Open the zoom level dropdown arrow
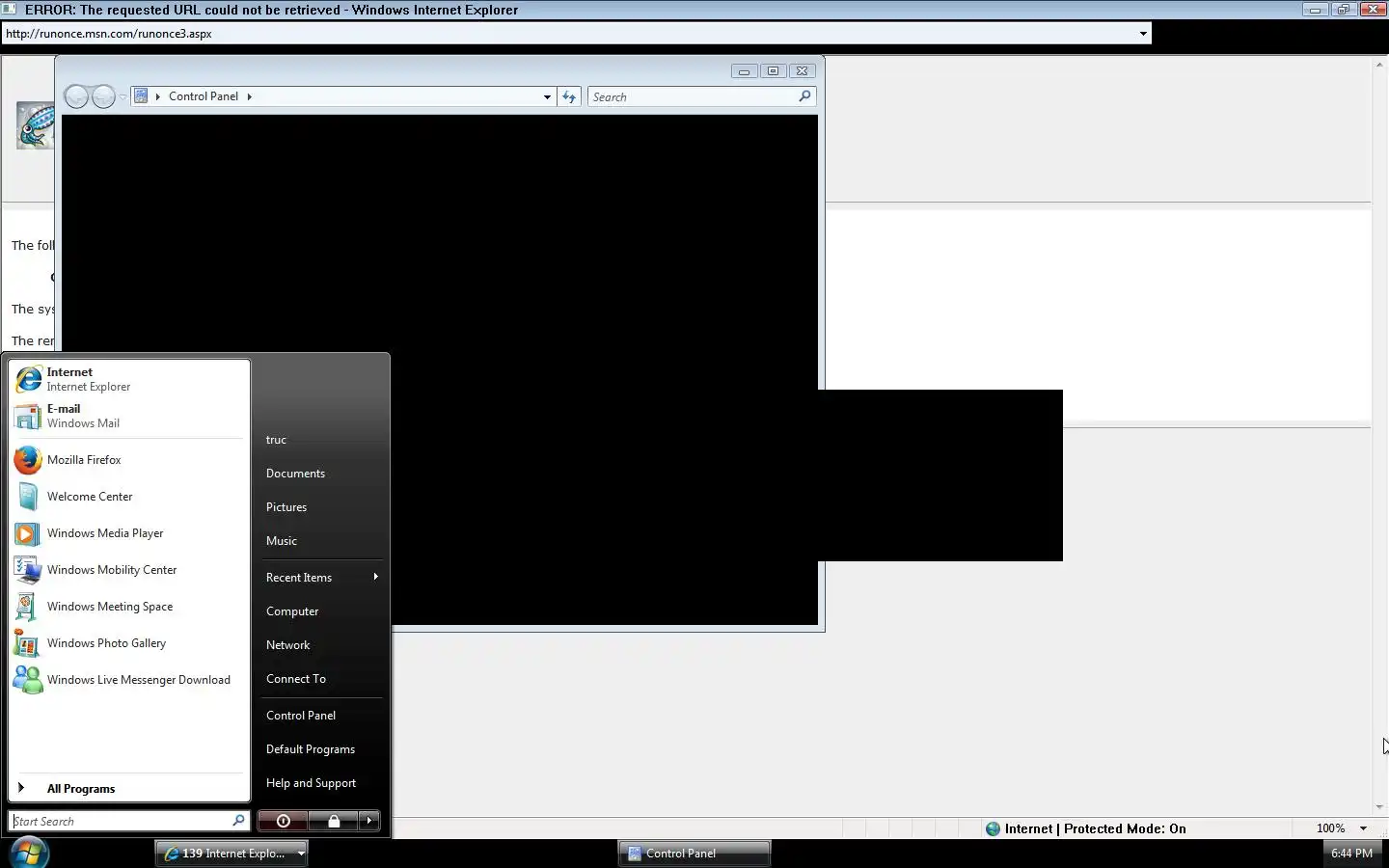 click(1363, 828)
